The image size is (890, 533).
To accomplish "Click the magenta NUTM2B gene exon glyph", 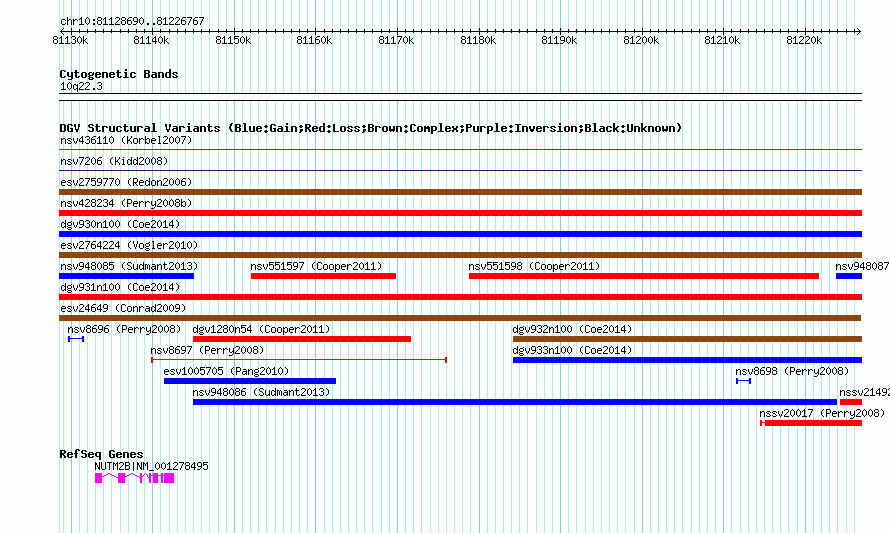I will click(x=135, y=479).
